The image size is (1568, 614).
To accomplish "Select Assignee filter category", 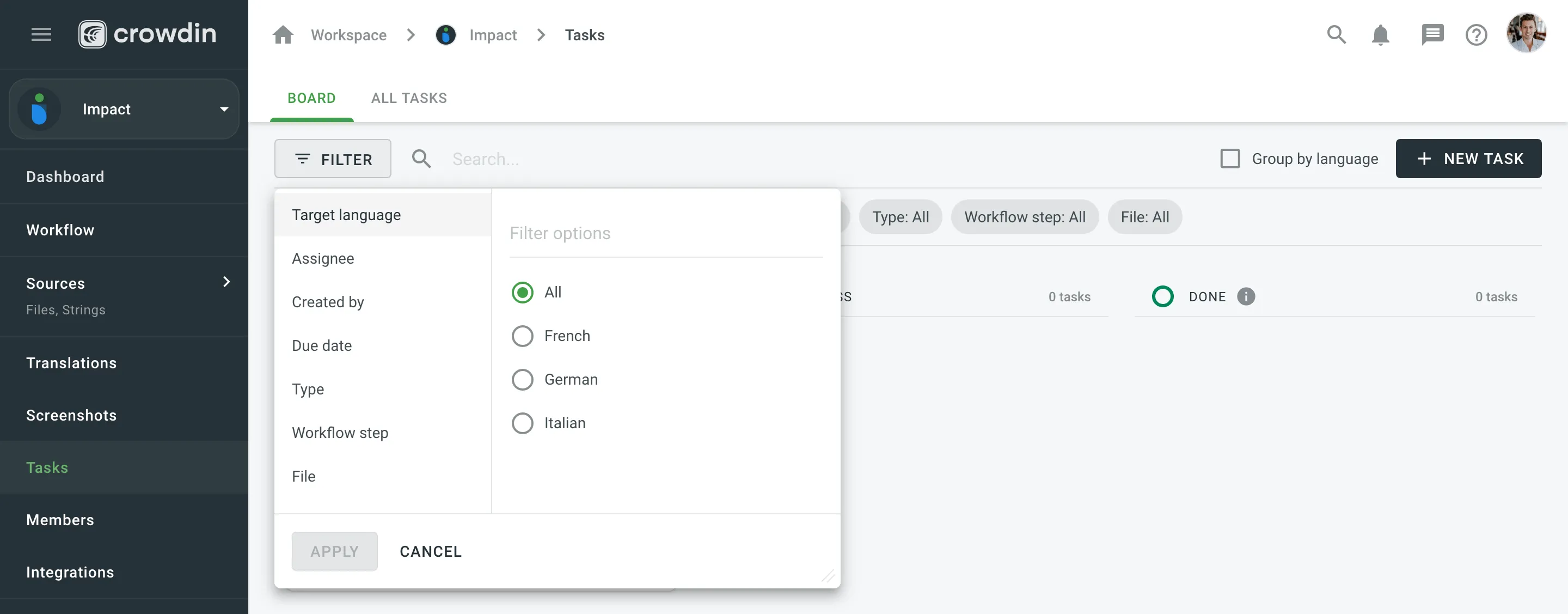I will [x=383, y=259].
